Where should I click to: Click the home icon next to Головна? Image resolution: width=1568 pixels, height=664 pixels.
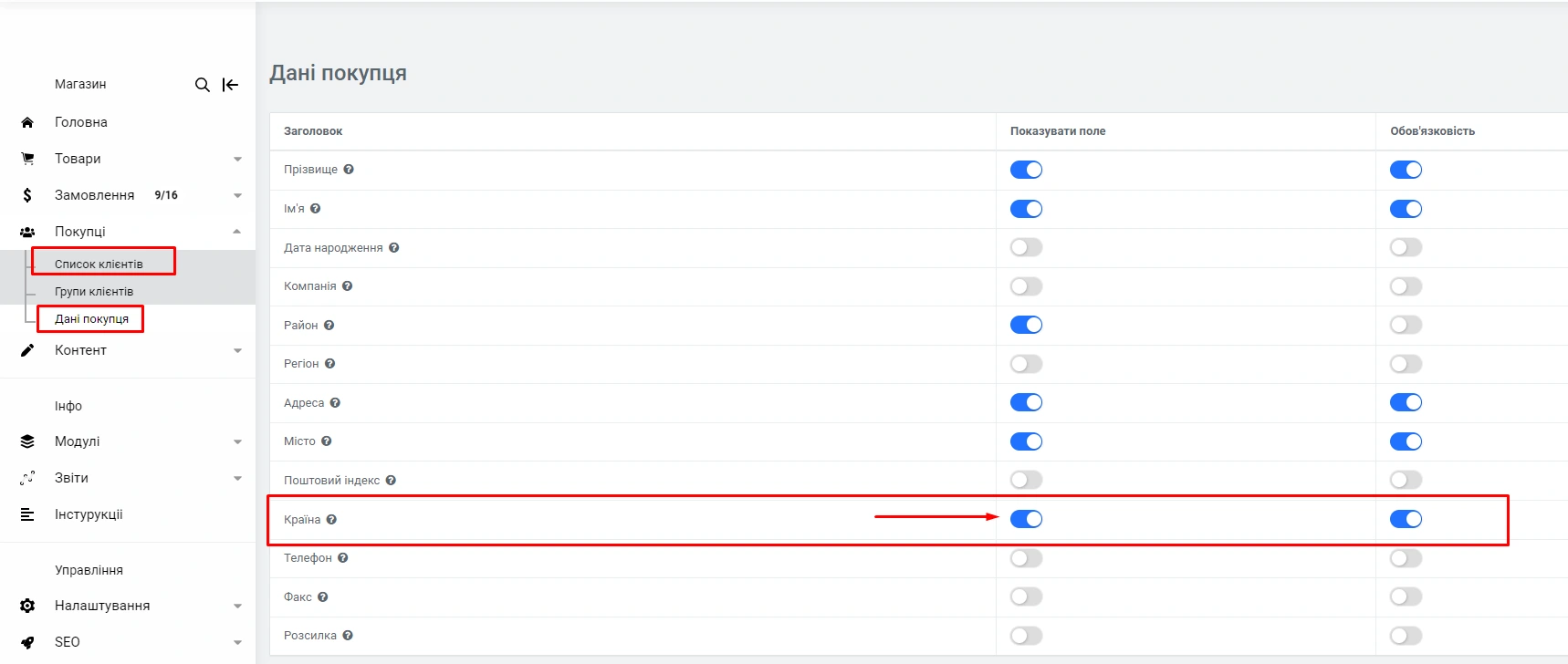tap(27, 122)
